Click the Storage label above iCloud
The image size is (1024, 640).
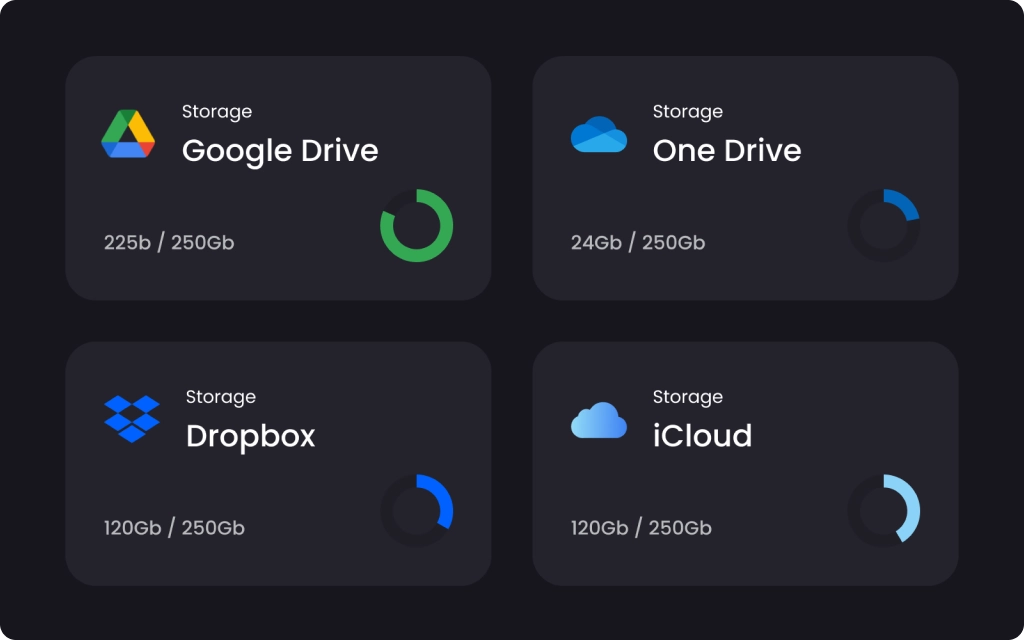point(688,397)
